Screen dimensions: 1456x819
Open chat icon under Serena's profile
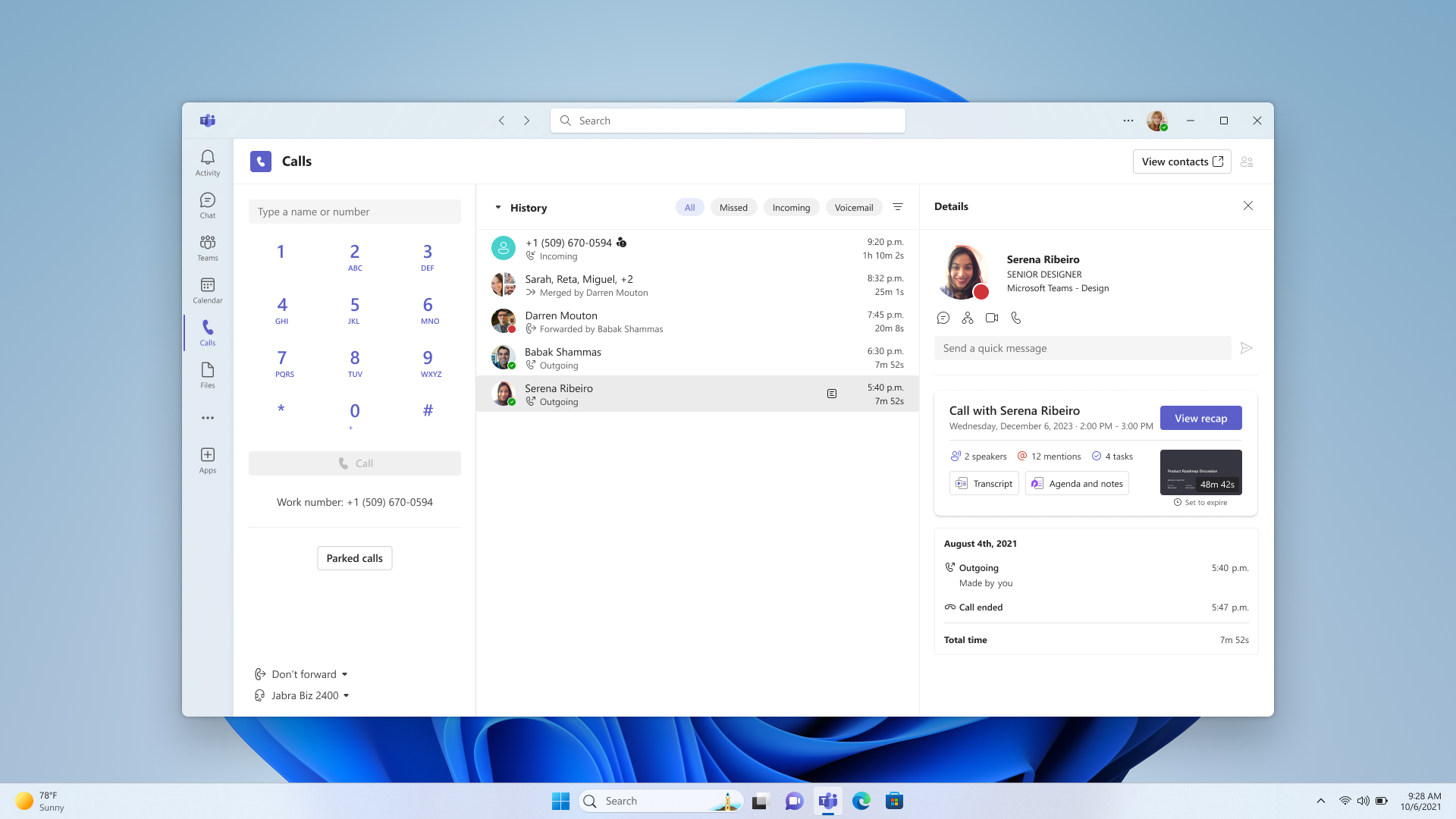coord(943,318)
